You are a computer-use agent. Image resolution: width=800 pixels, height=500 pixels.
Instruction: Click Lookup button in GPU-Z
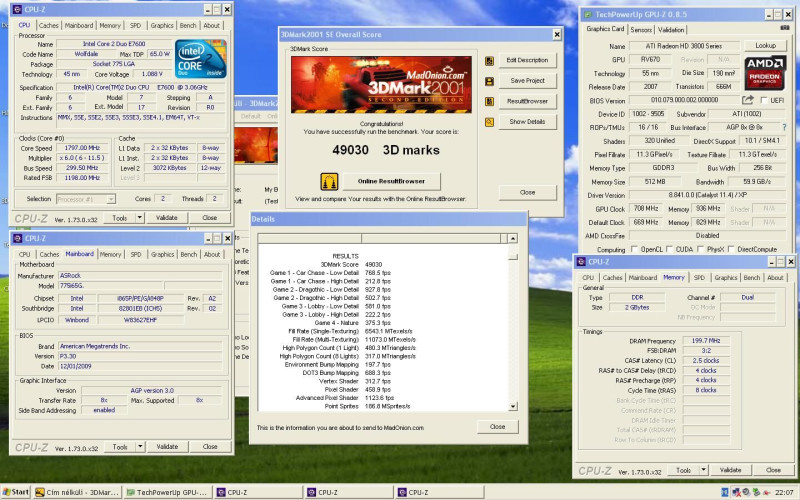coord(765,45)
